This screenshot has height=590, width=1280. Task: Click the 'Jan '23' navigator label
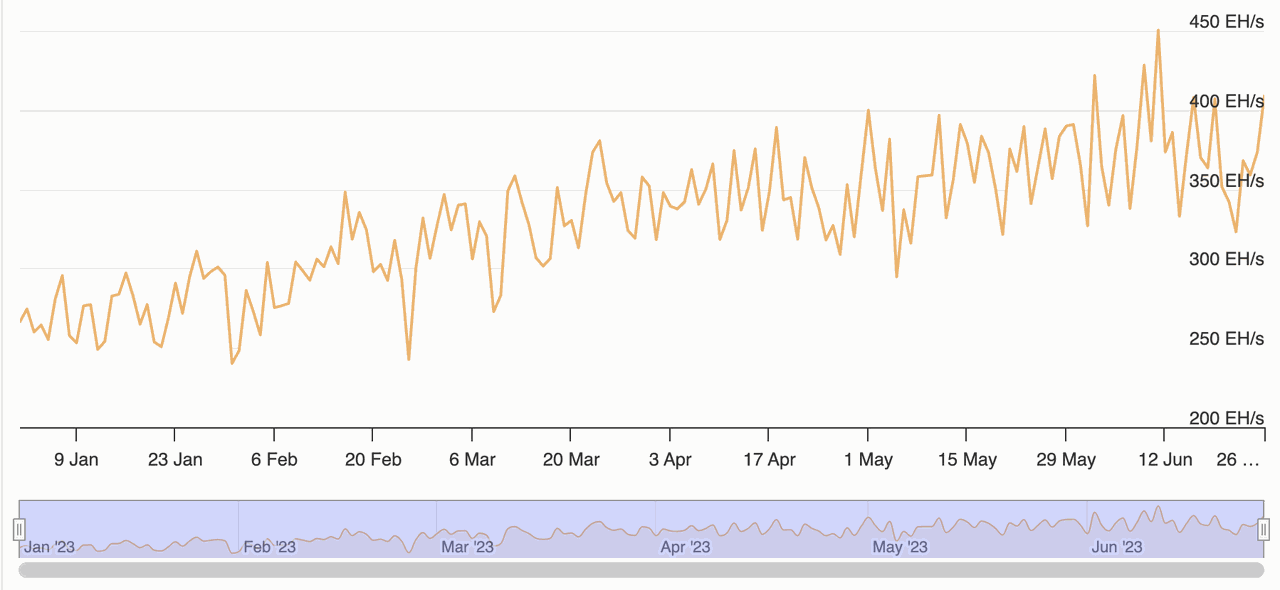point(49,547)
